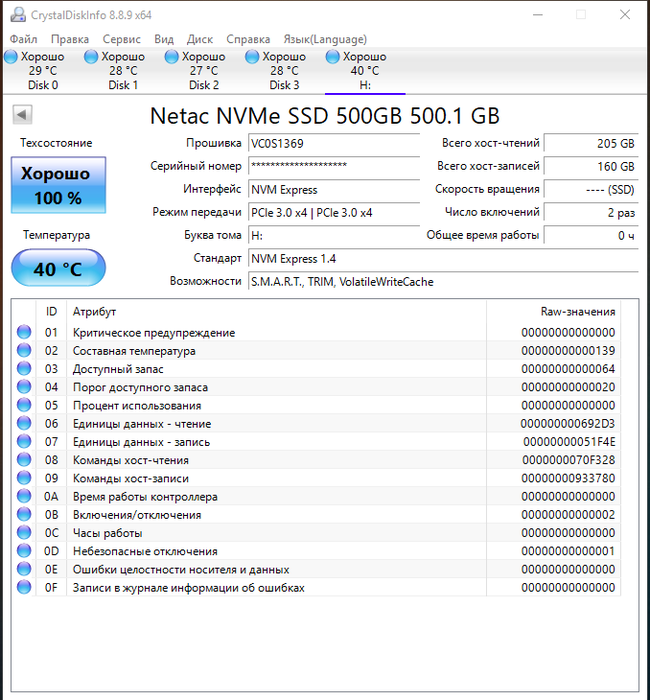Click the Число включений 2 раз value

point(591,212)
